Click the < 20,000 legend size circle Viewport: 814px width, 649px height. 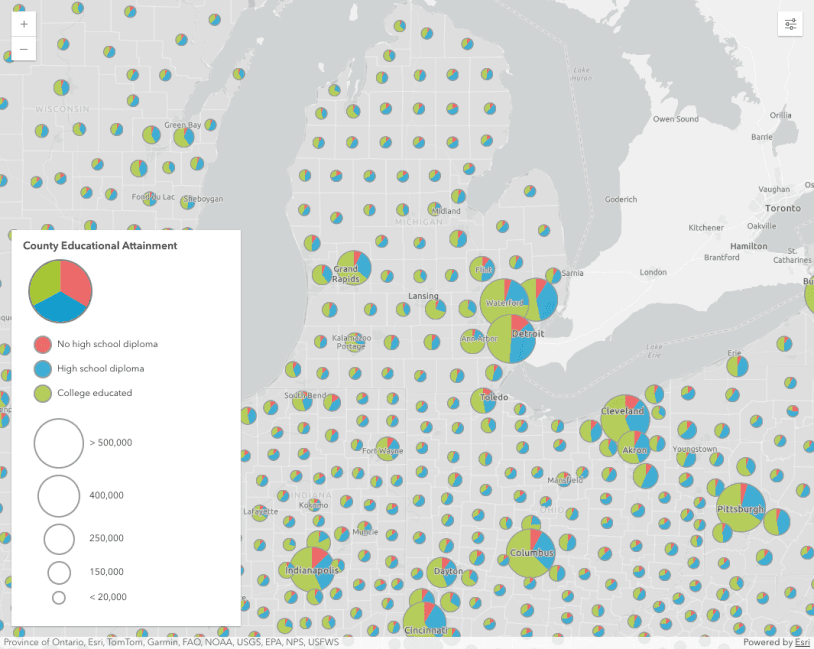click(x=59, y=597)
